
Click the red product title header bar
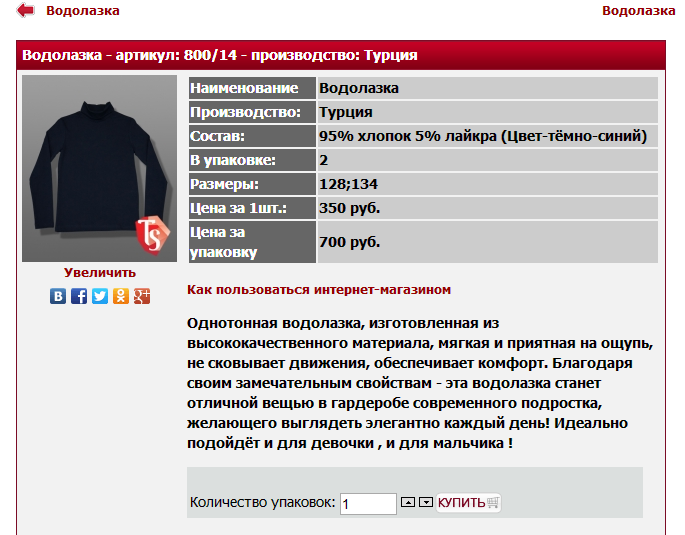pyautogui.click(x=341, y=55)
